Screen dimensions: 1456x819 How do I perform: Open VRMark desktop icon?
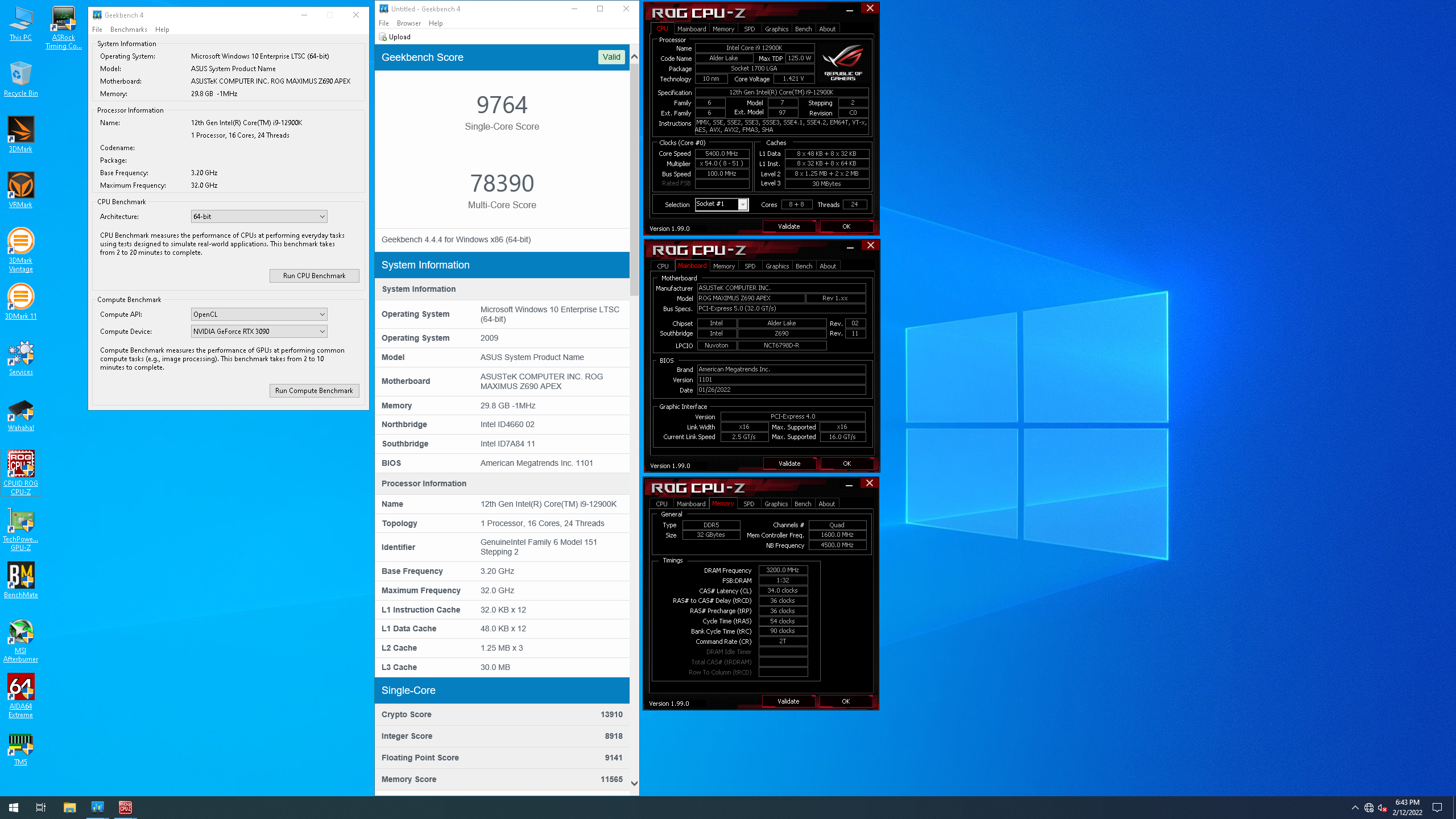point(20,190)
